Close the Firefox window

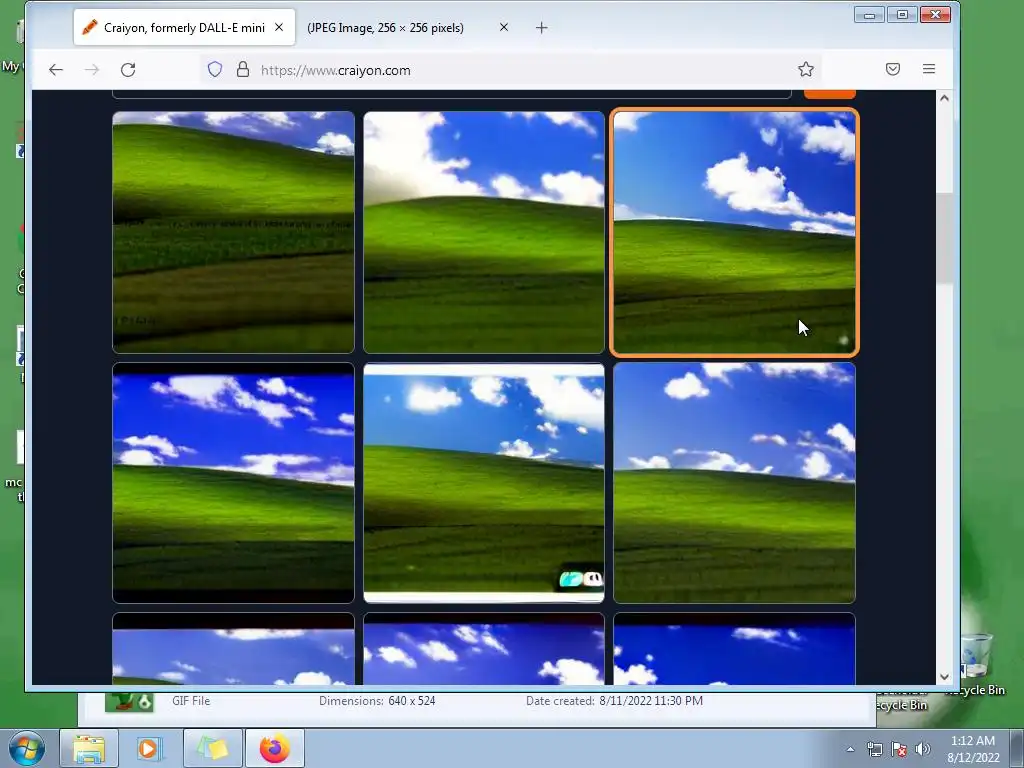click(x=935, y=14)
